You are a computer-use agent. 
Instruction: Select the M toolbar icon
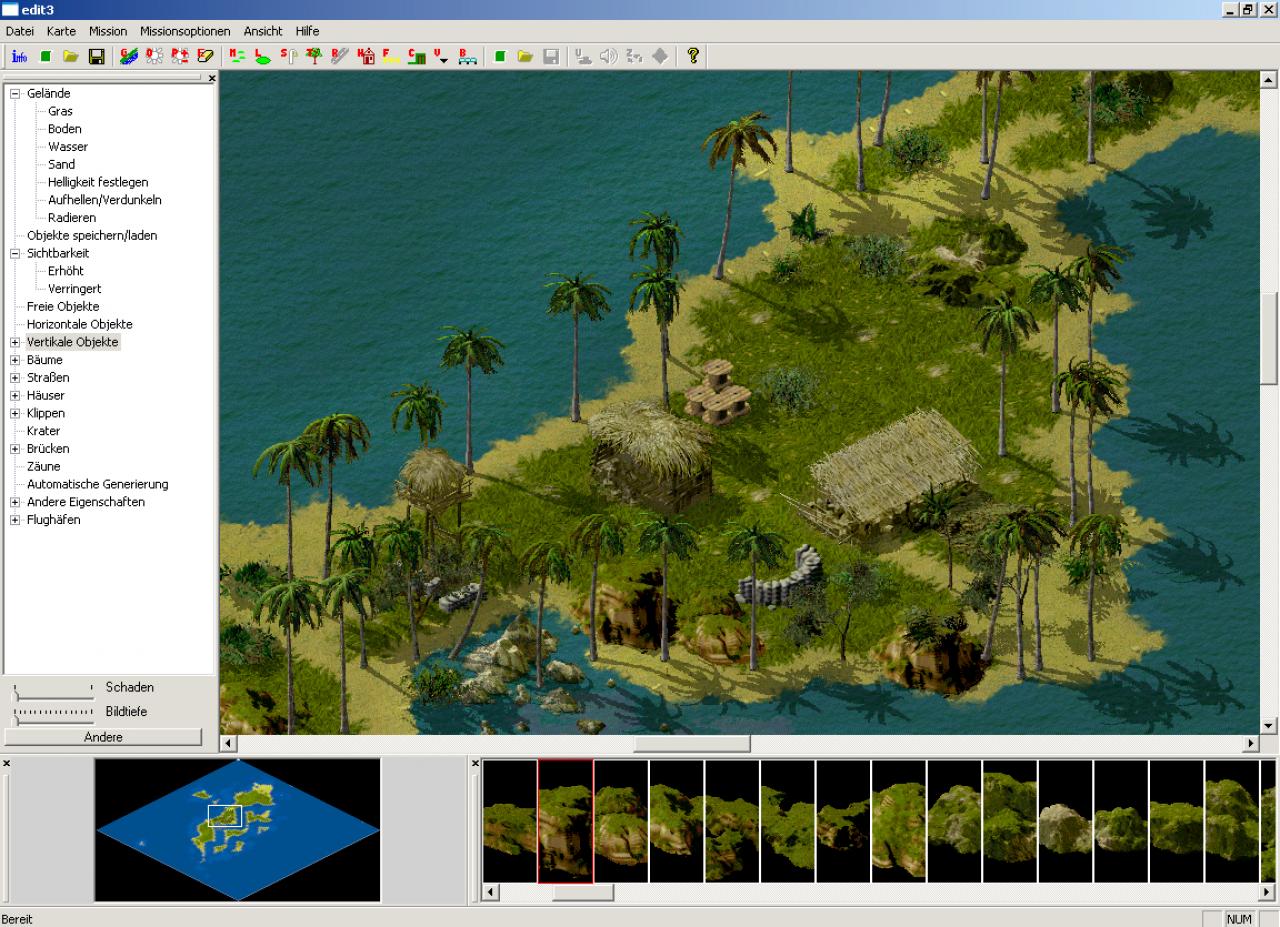(x=238, y=56)
